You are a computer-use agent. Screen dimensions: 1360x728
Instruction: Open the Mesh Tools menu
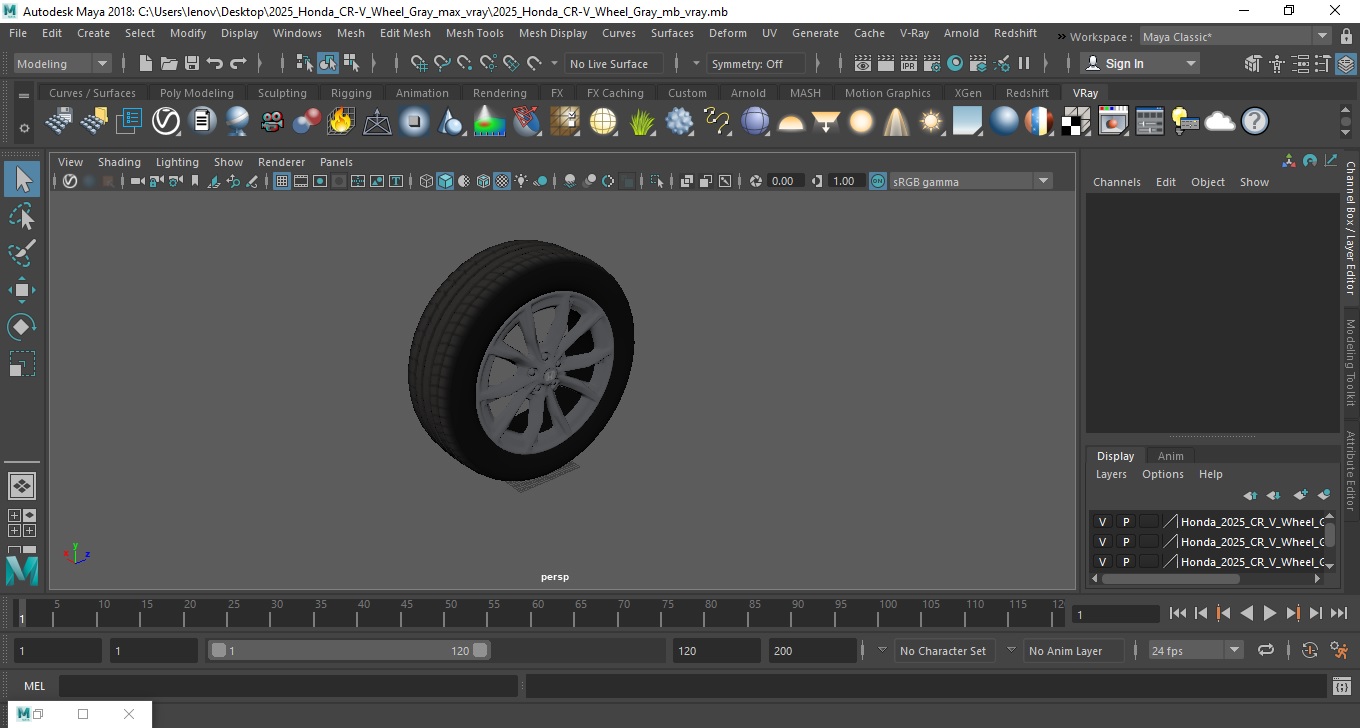click(x=474, y=33)
